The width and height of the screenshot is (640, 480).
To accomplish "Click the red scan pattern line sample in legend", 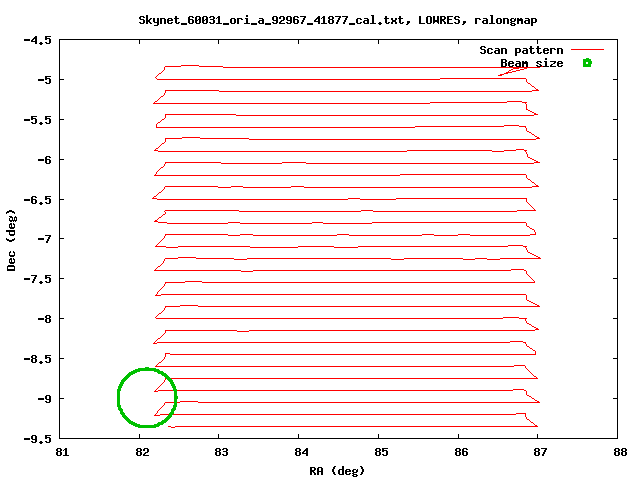I will click(589, 49).
